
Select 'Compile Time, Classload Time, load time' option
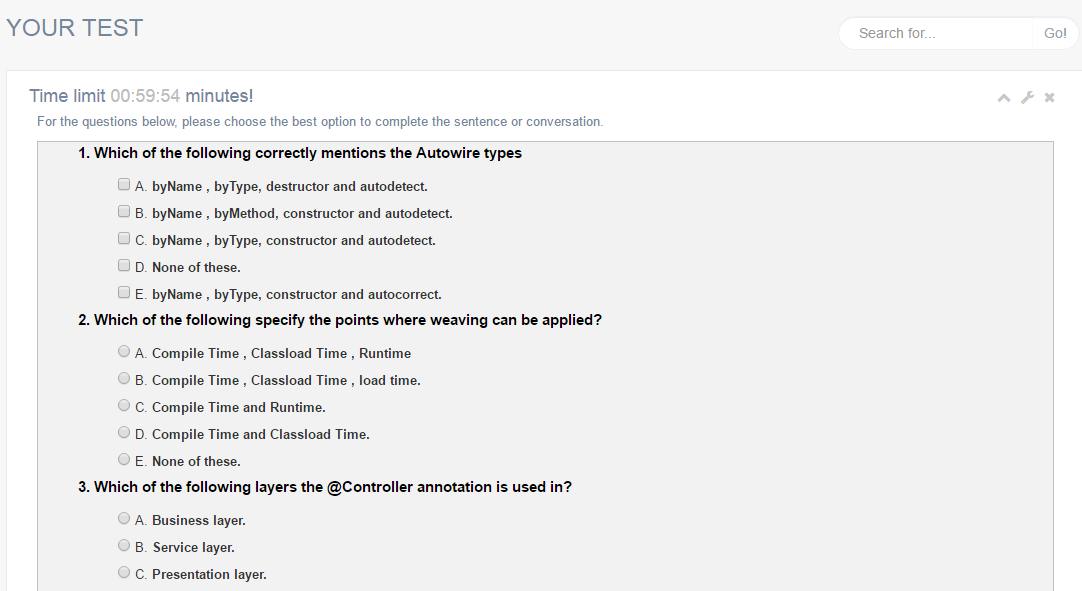tap(124, 379)
